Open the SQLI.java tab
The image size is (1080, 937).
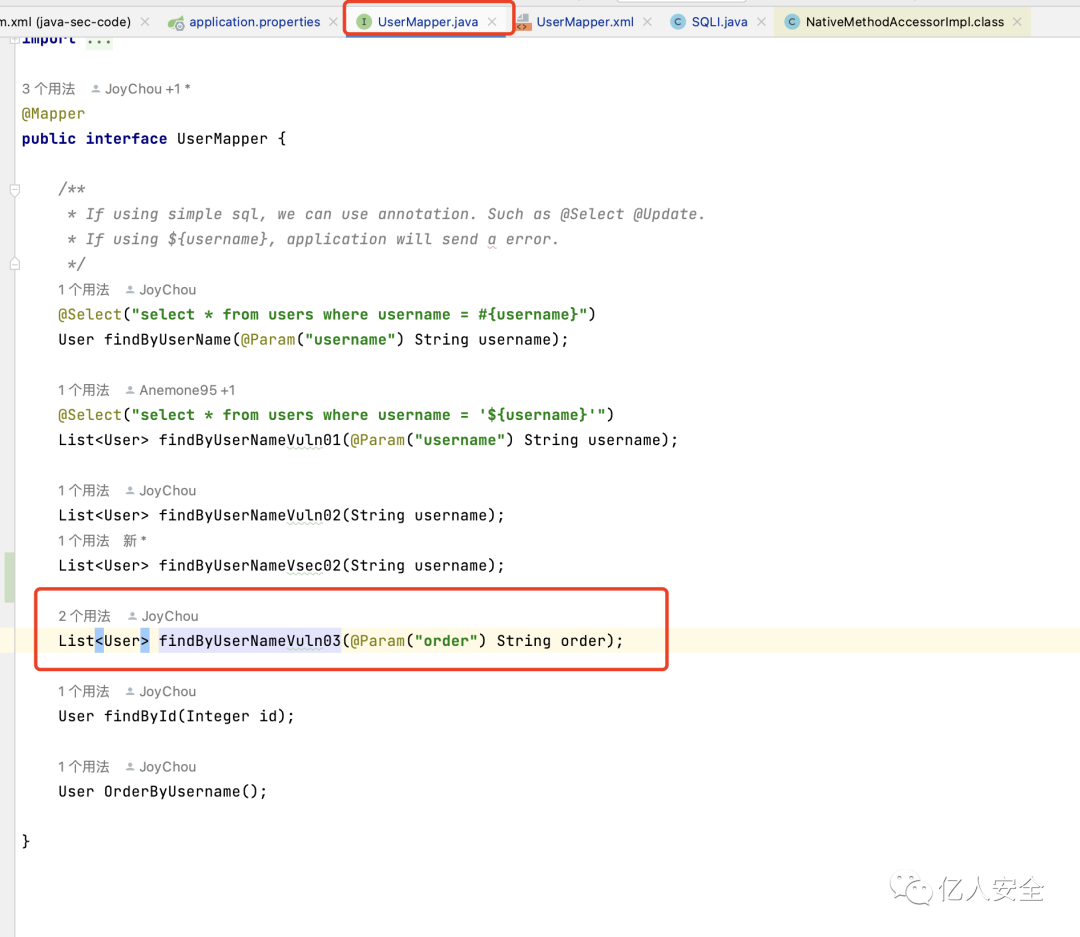pos(719,22)
